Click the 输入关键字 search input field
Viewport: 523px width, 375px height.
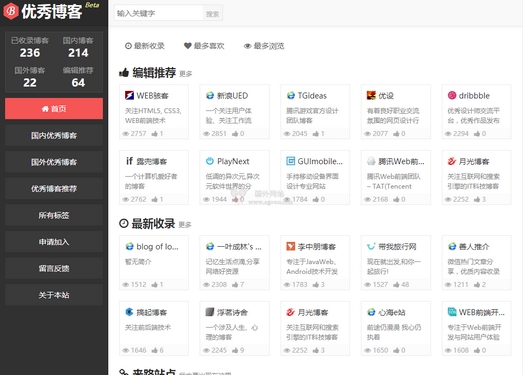click(158, 13)
